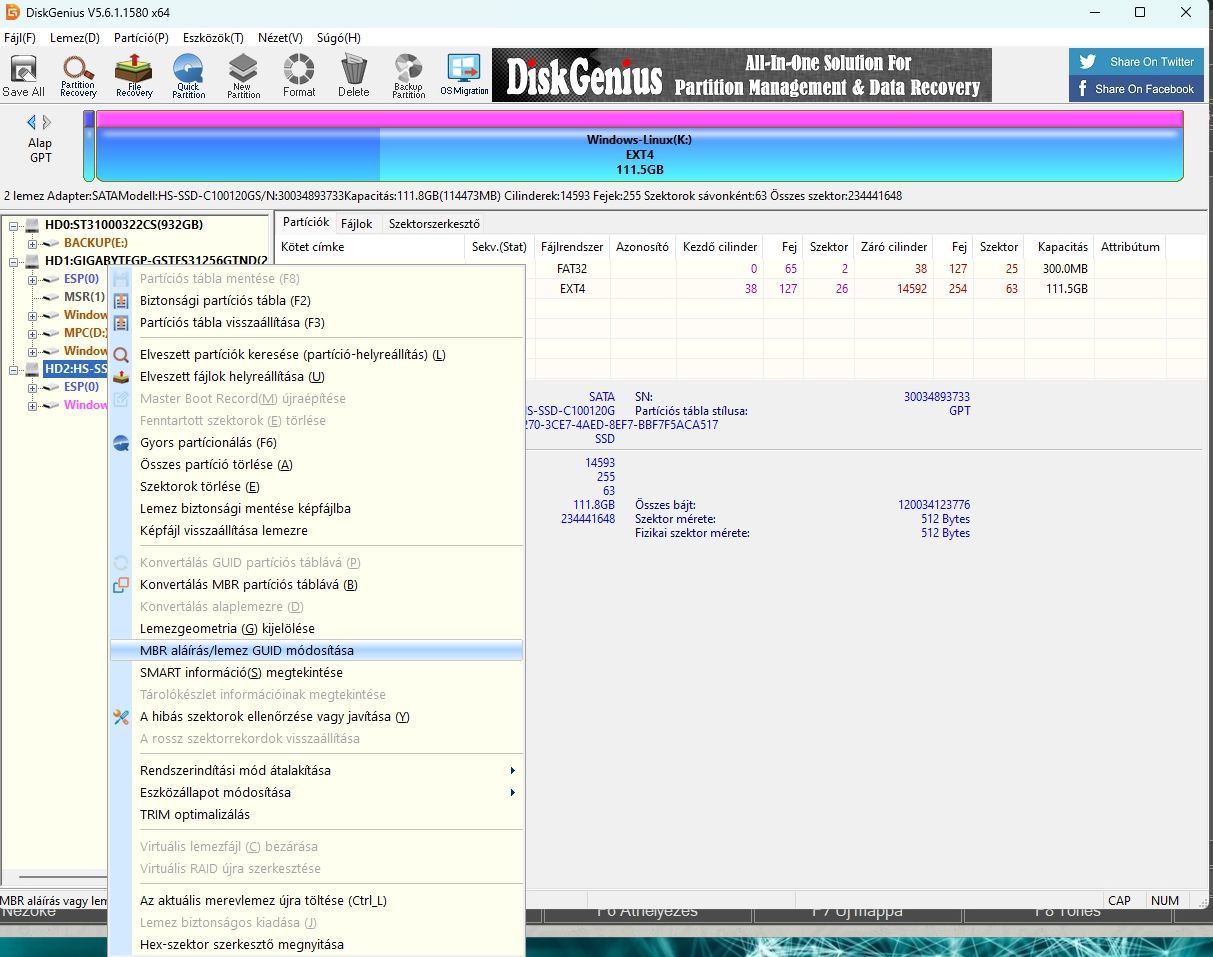Open the Partition Recovery tool
1213x957 pixels.
pyautogui.click(x=78, y=77)
